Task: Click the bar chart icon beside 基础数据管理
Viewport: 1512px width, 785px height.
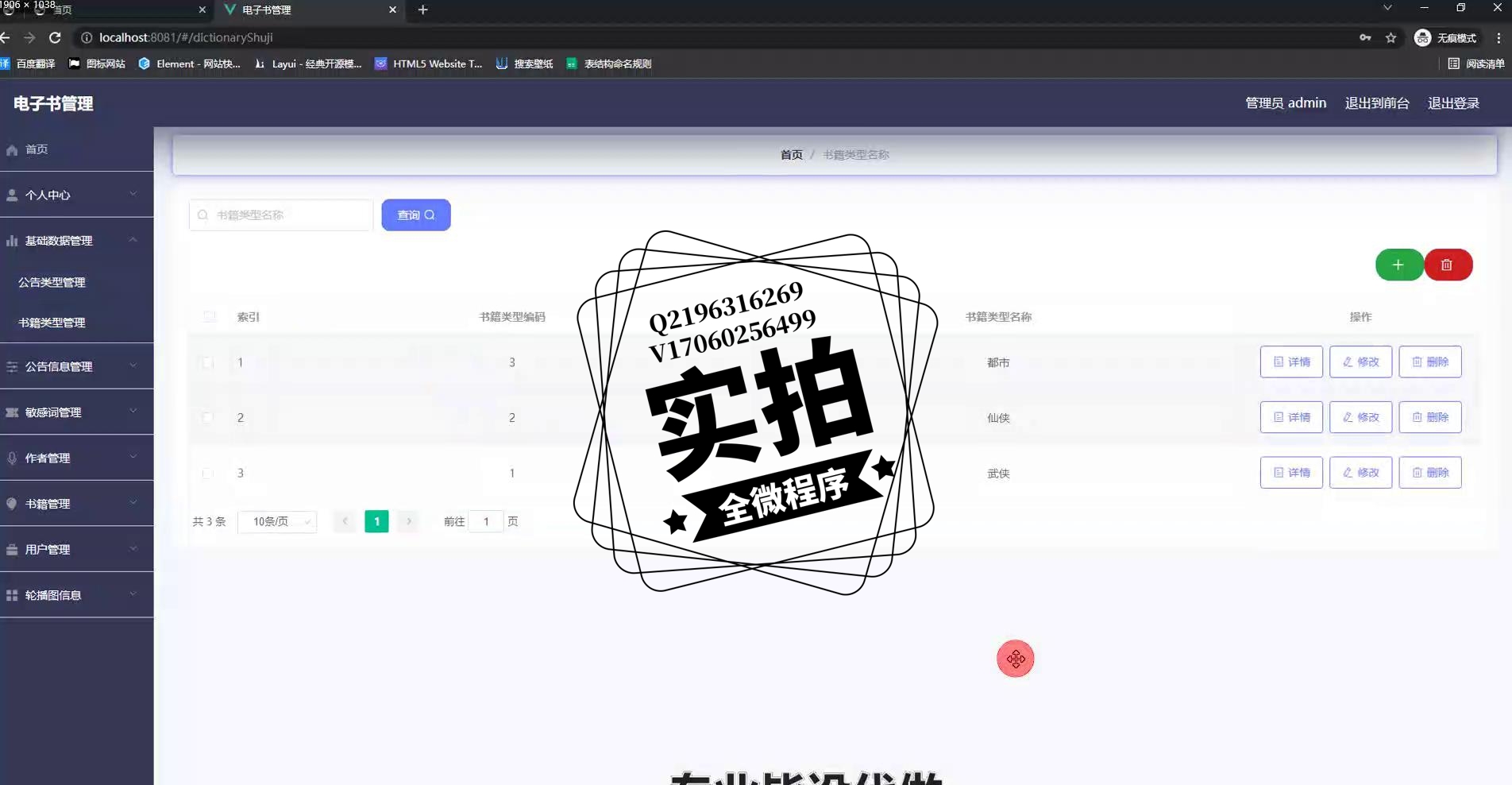Action: click(x=12, y=241)
